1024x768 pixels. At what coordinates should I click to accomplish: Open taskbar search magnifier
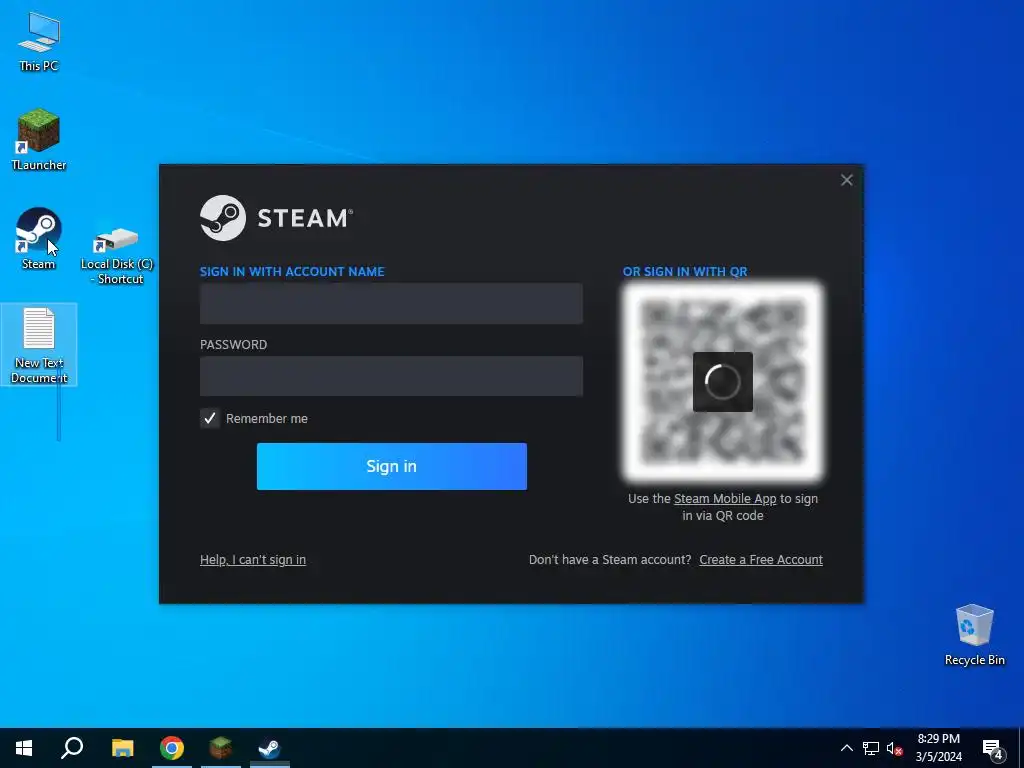pyautogui.click(x=72, y=748)
